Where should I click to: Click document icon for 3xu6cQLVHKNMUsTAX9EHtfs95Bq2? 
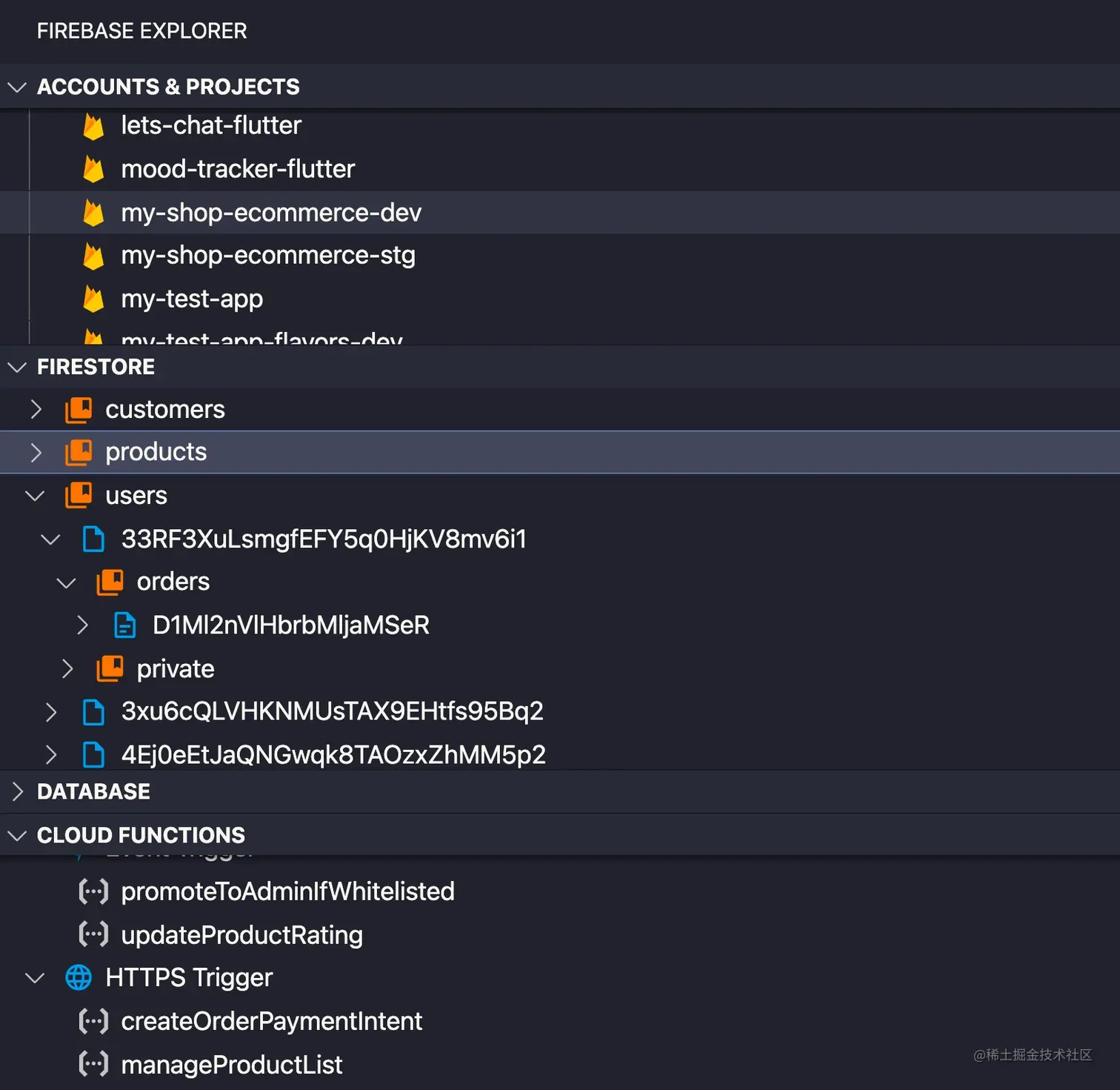pos(94,711)
